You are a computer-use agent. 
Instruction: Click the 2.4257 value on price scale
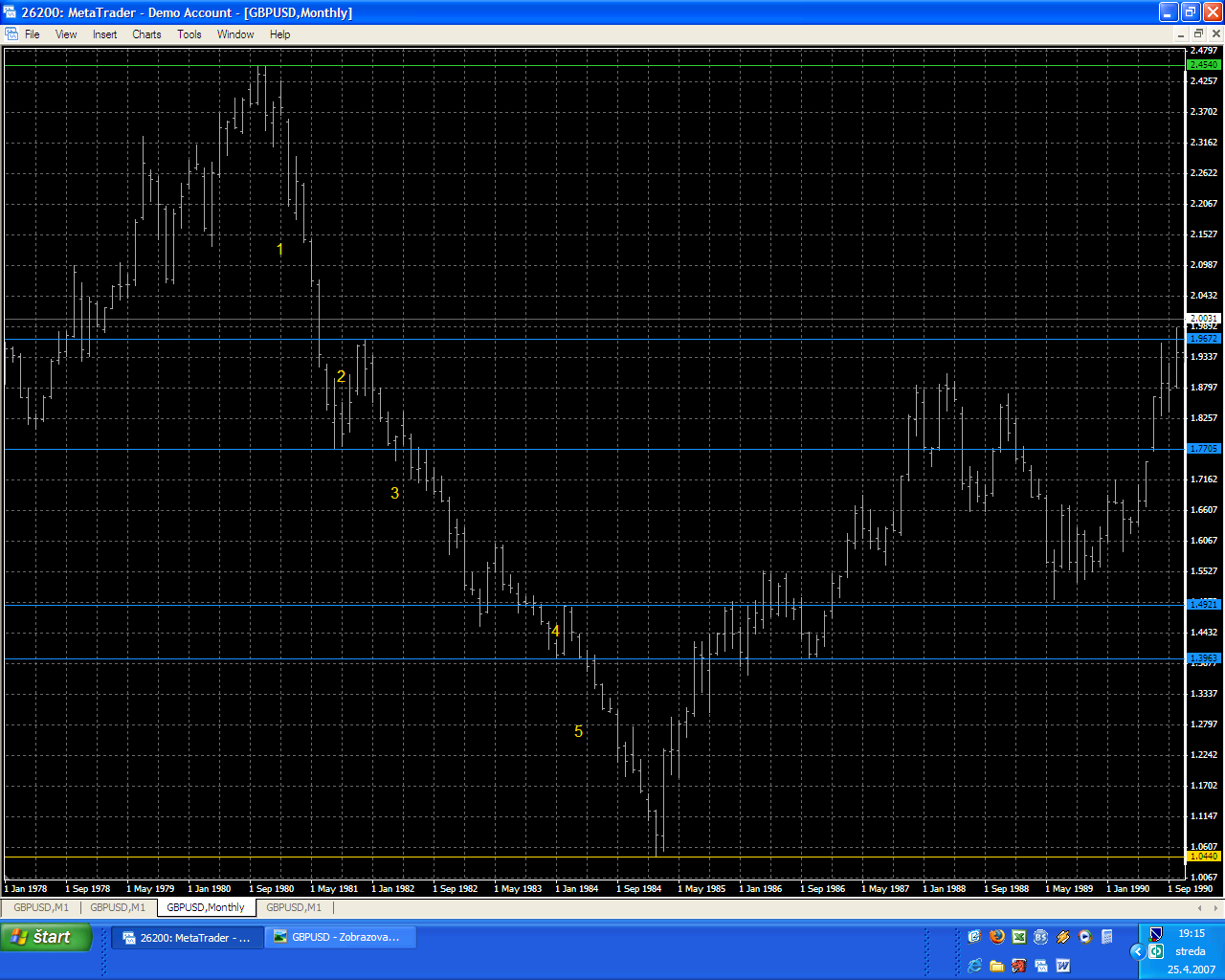coord(1203,80)
